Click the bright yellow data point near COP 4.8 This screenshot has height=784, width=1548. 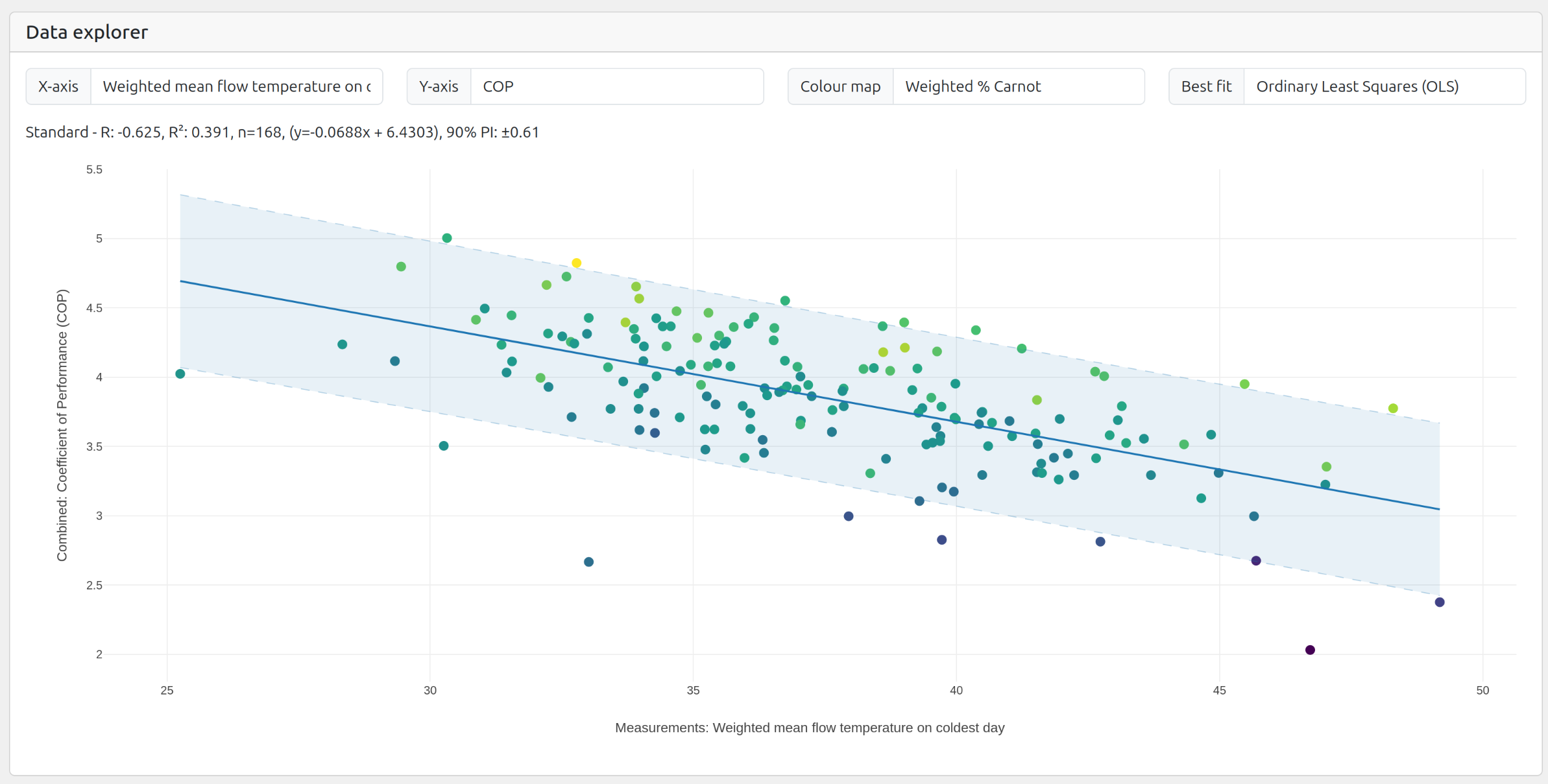[x=576, y=263]
